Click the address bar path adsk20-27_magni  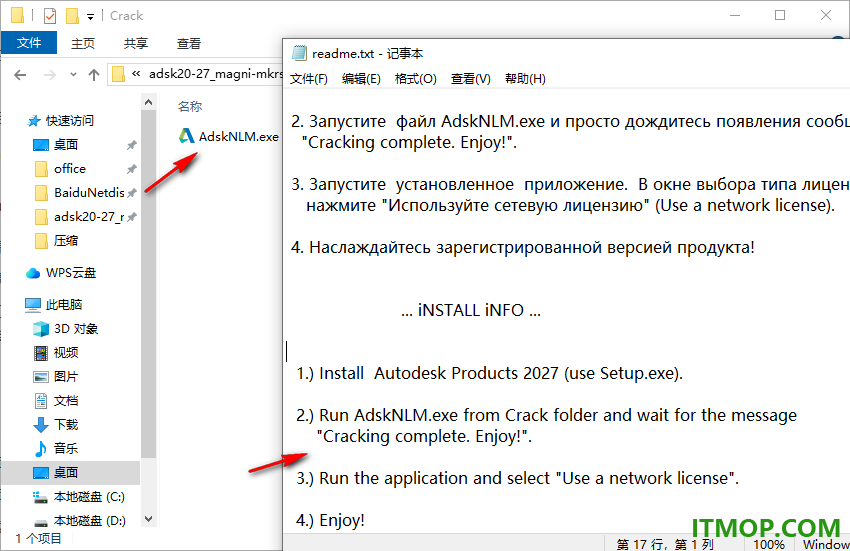(x=216, y=74)
